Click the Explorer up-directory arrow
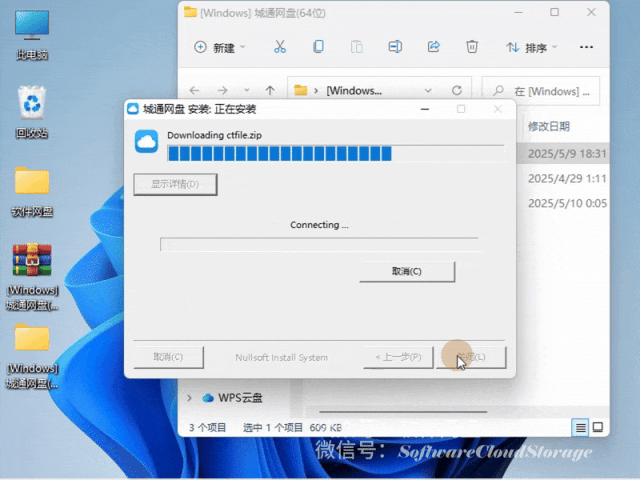This screenshot has height=480, width=640. [270, 90]
